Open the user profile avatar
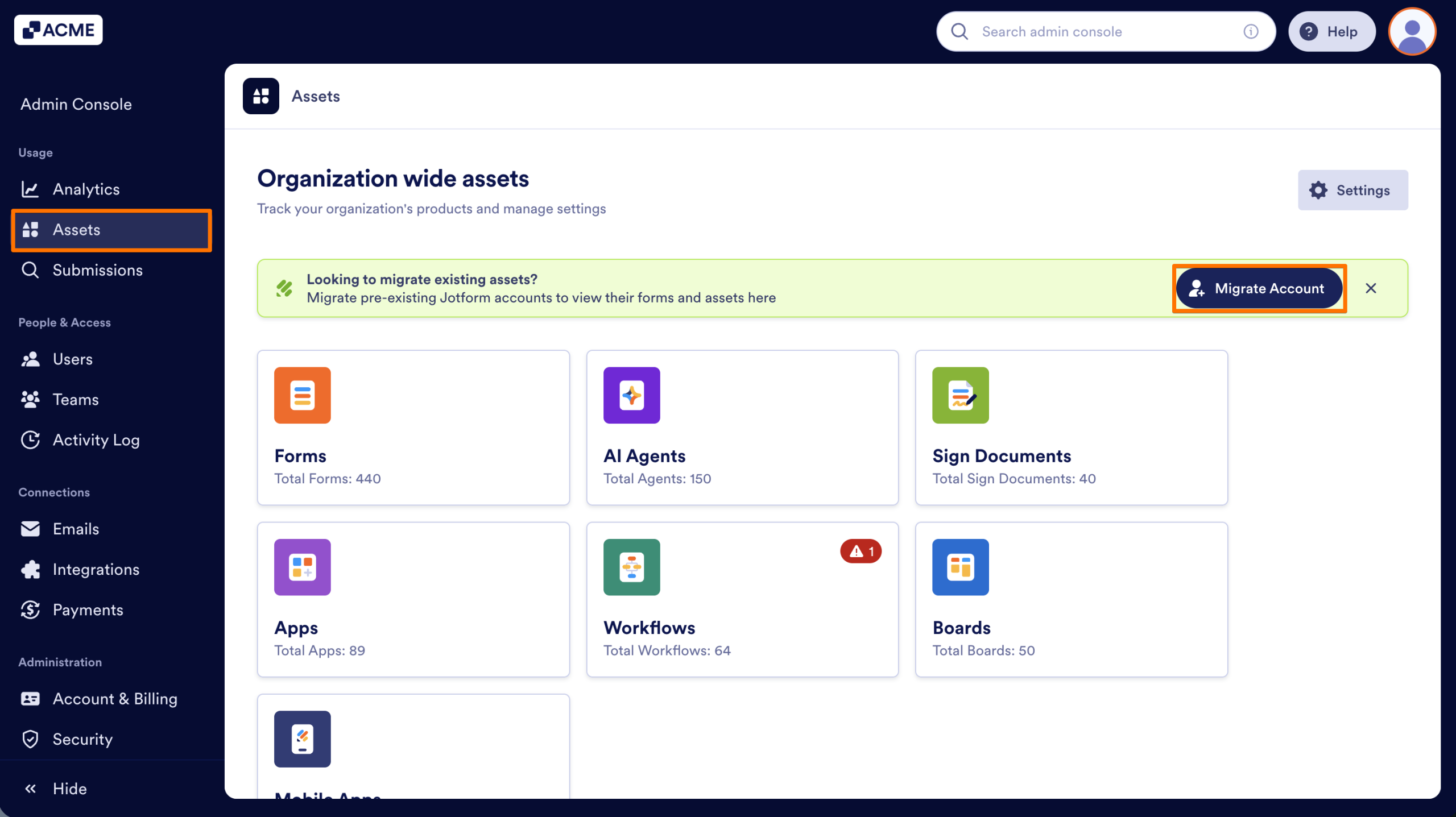This screenshot has height=817, width=1456. 1412,31
